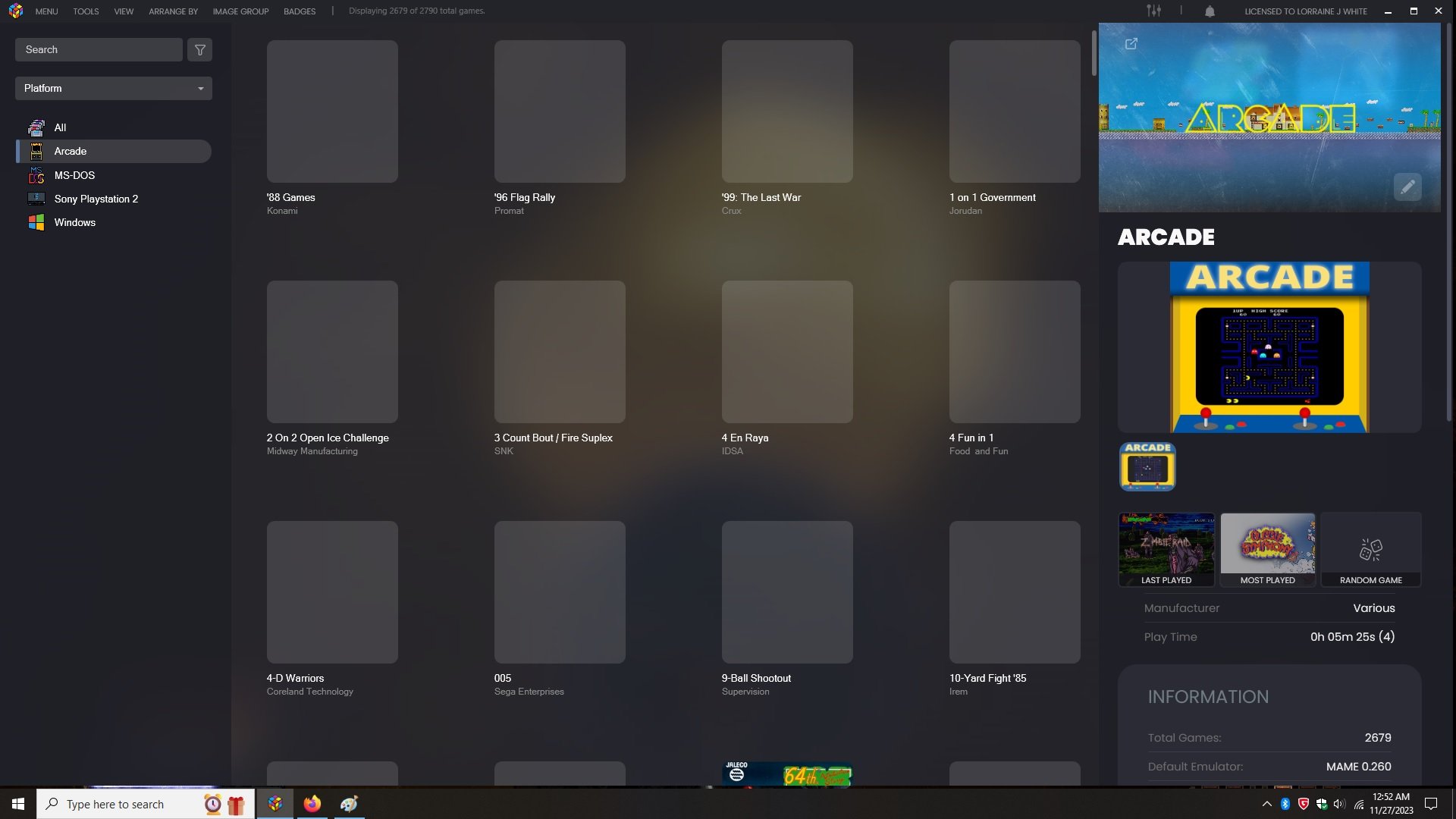Viewport: 1456px width, 819px height.
Task: Click the '0h 05m 25s (4)' play time
Action: [1352, 637]
